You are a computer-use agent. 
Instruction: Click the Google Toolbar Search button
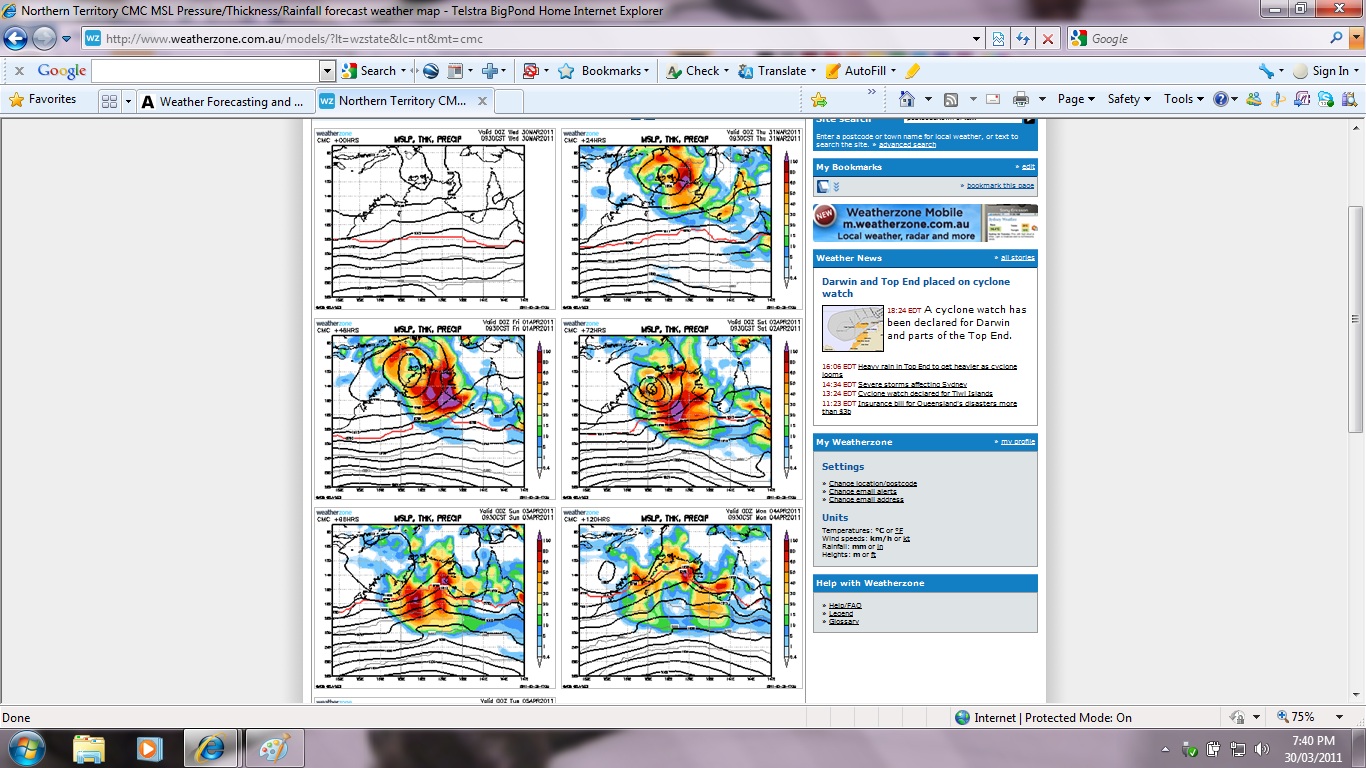[370, 71]
